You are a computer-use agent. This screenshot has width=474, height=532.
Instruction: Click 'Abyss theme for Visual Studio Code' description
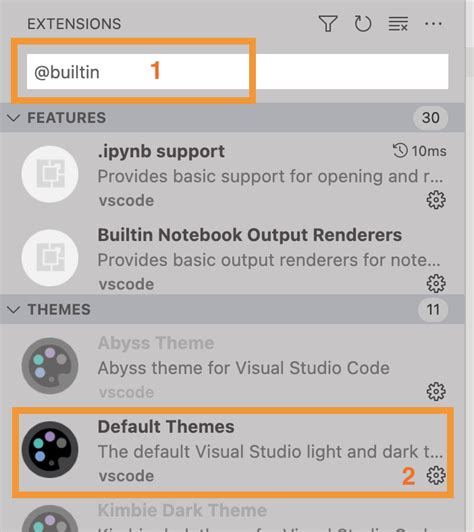point(244,368)
